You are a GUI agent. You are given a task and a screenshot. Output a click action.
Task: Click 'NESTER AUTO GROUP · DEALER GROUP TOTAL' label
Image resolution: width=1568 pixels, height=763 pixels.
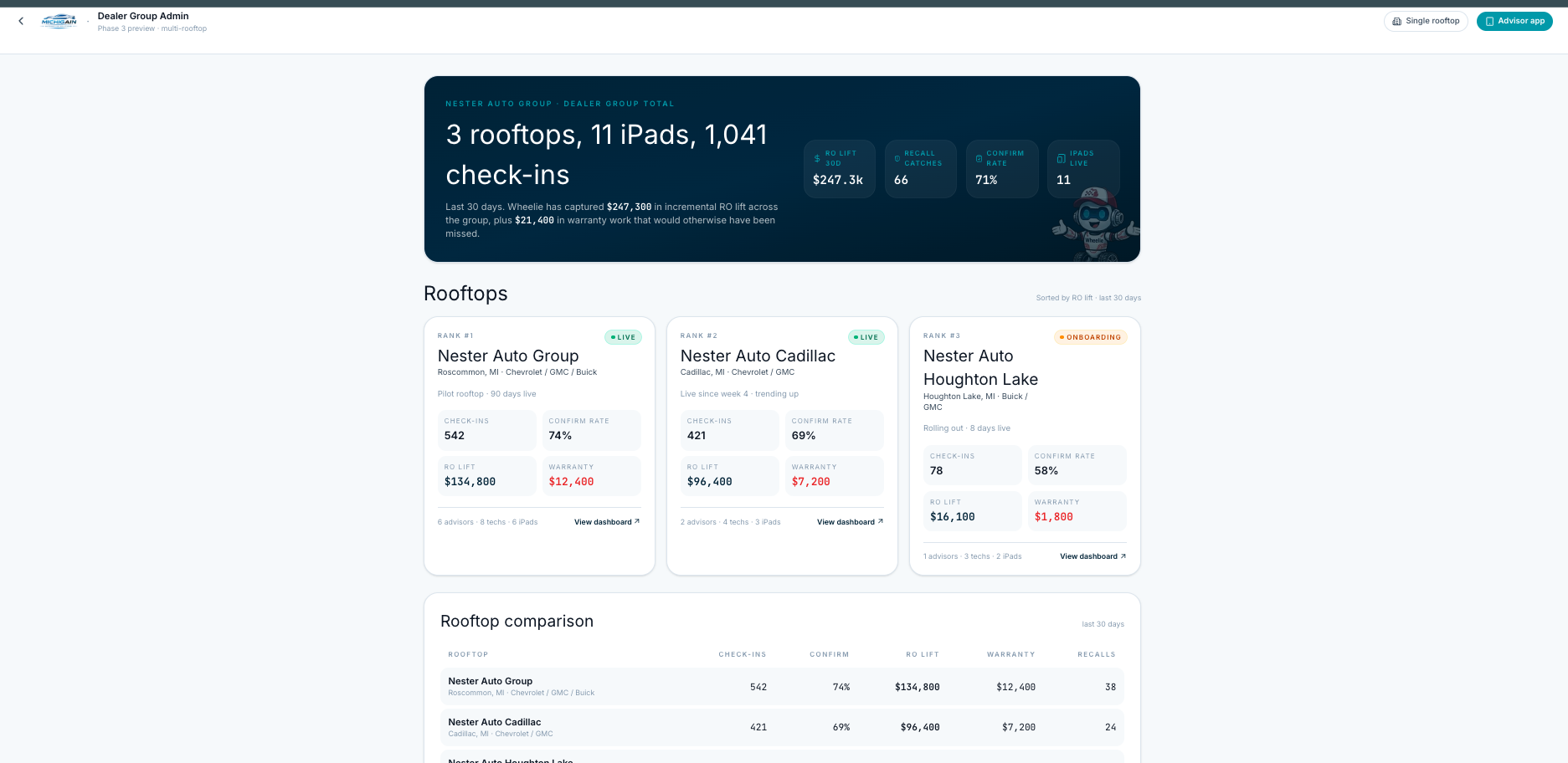[x=560, y=104]
